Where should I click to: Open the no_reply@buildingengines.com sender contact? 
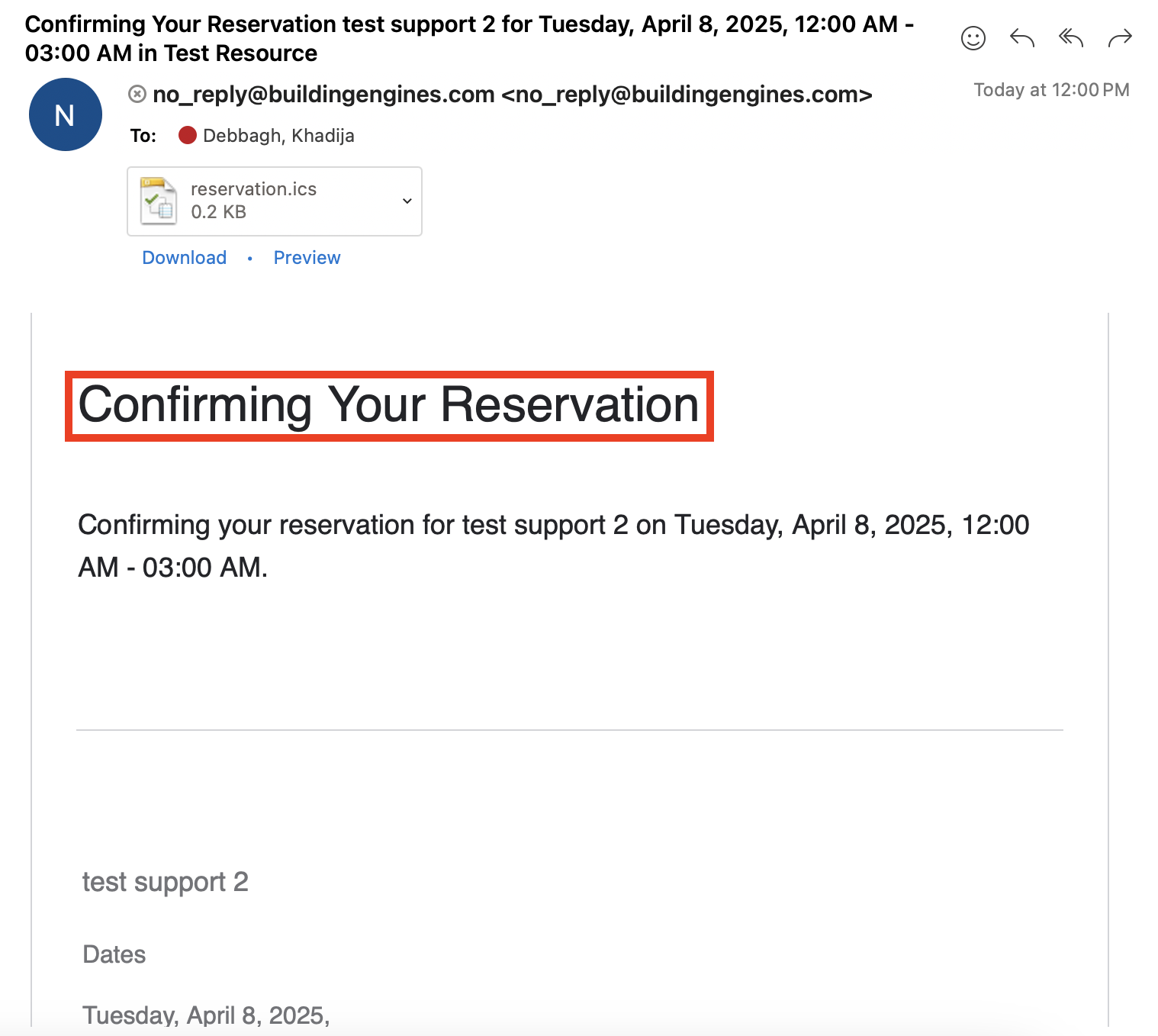[511, 95]
